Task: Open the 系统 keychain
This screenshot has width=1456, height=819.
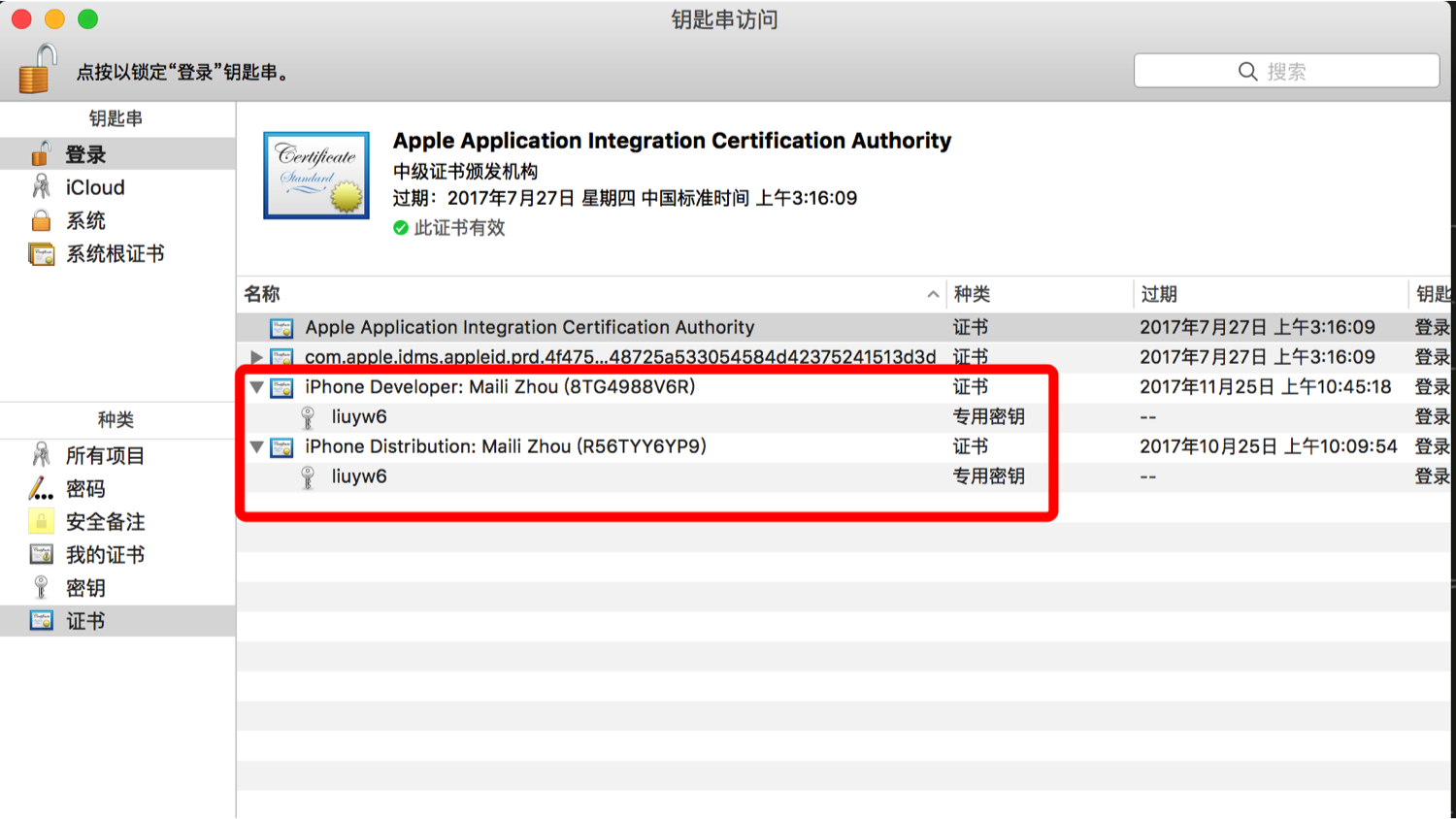Action: pos(85,220)
